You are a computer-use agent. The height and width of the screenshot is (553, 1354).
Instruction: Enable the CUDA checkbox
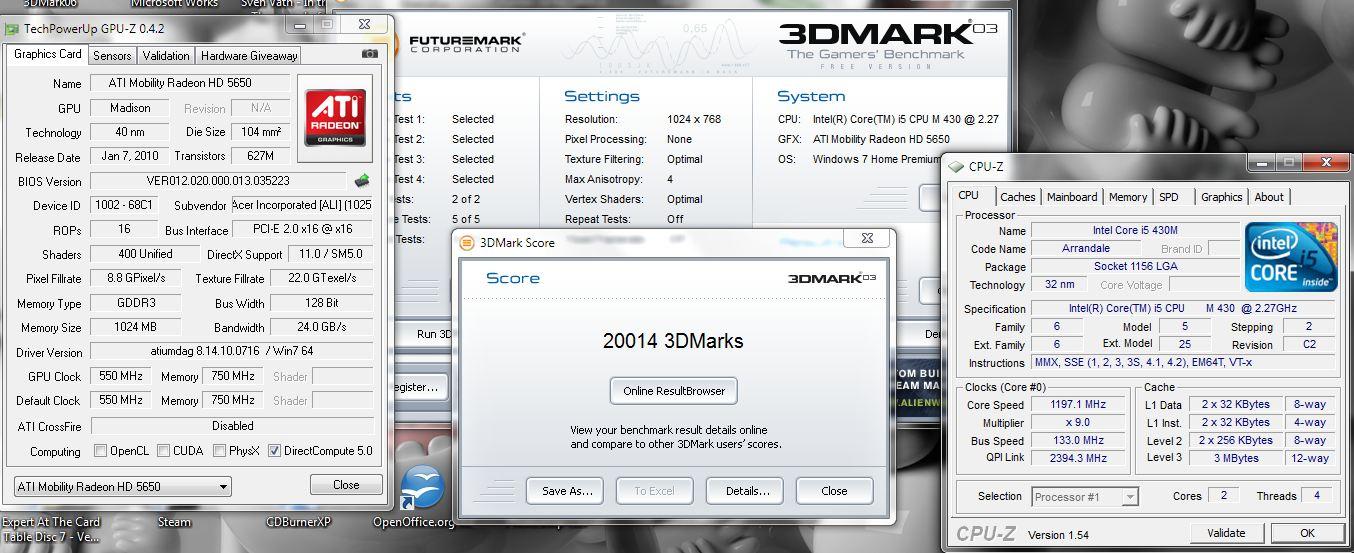(x=164, y=451)
